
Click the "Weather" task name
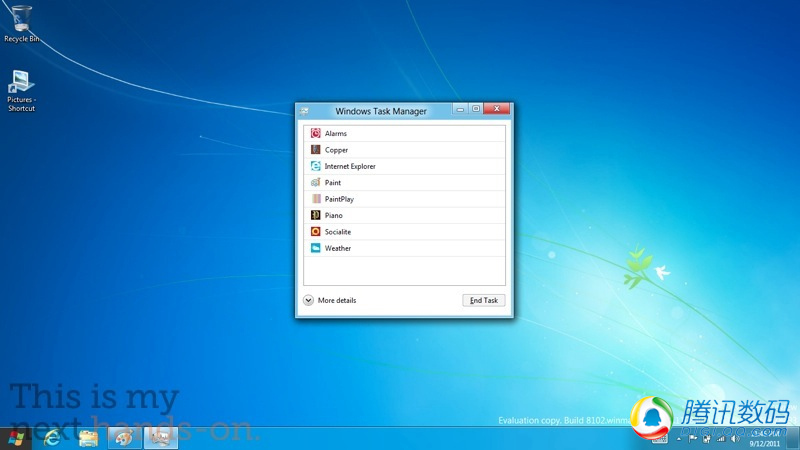(x=338, y=248)
